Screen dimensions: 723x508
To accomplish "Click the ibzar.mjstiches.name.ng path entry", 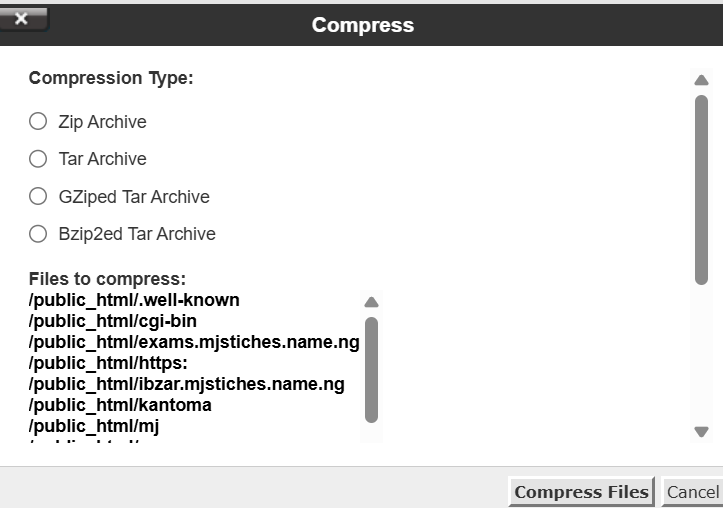I will pos(187,384).
